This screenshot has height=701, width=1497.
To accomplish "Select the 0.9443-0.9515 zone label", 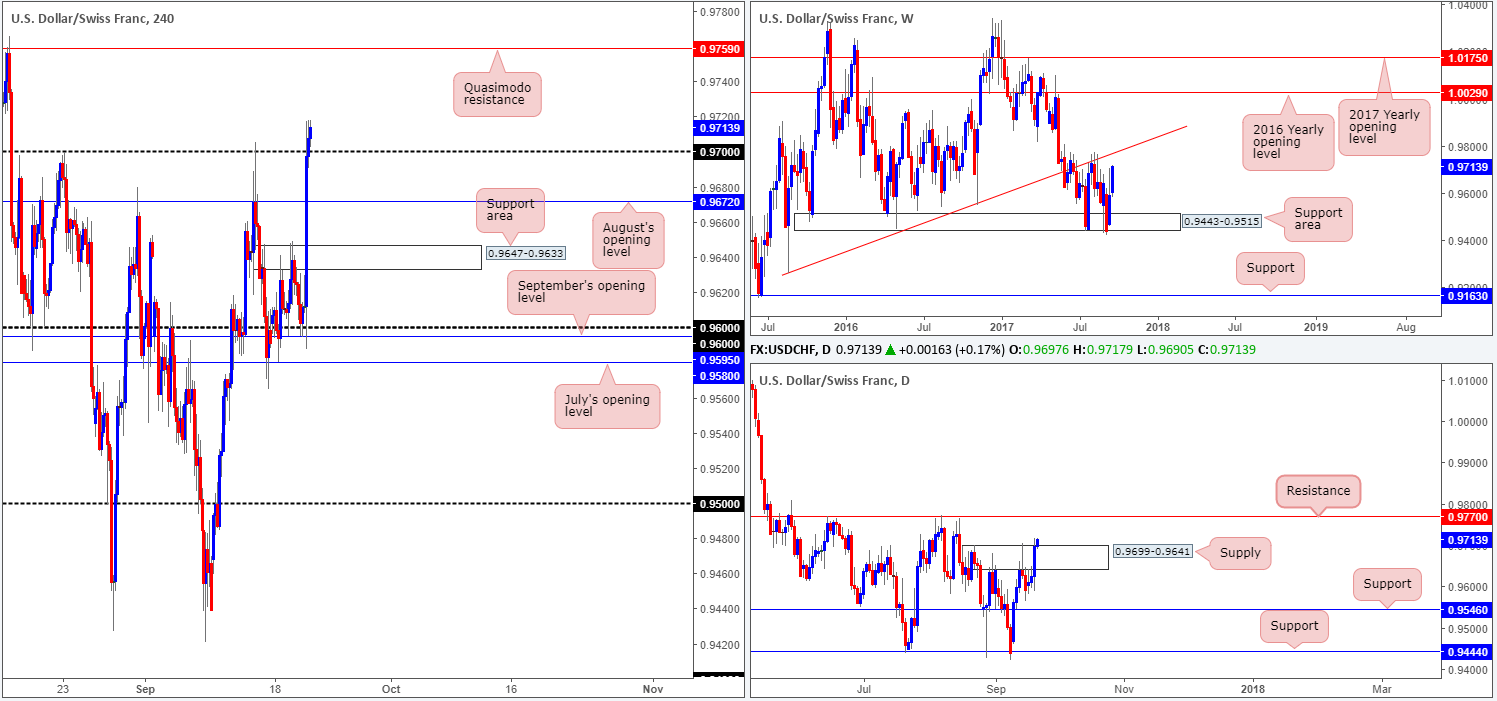I will [1221, 221].
